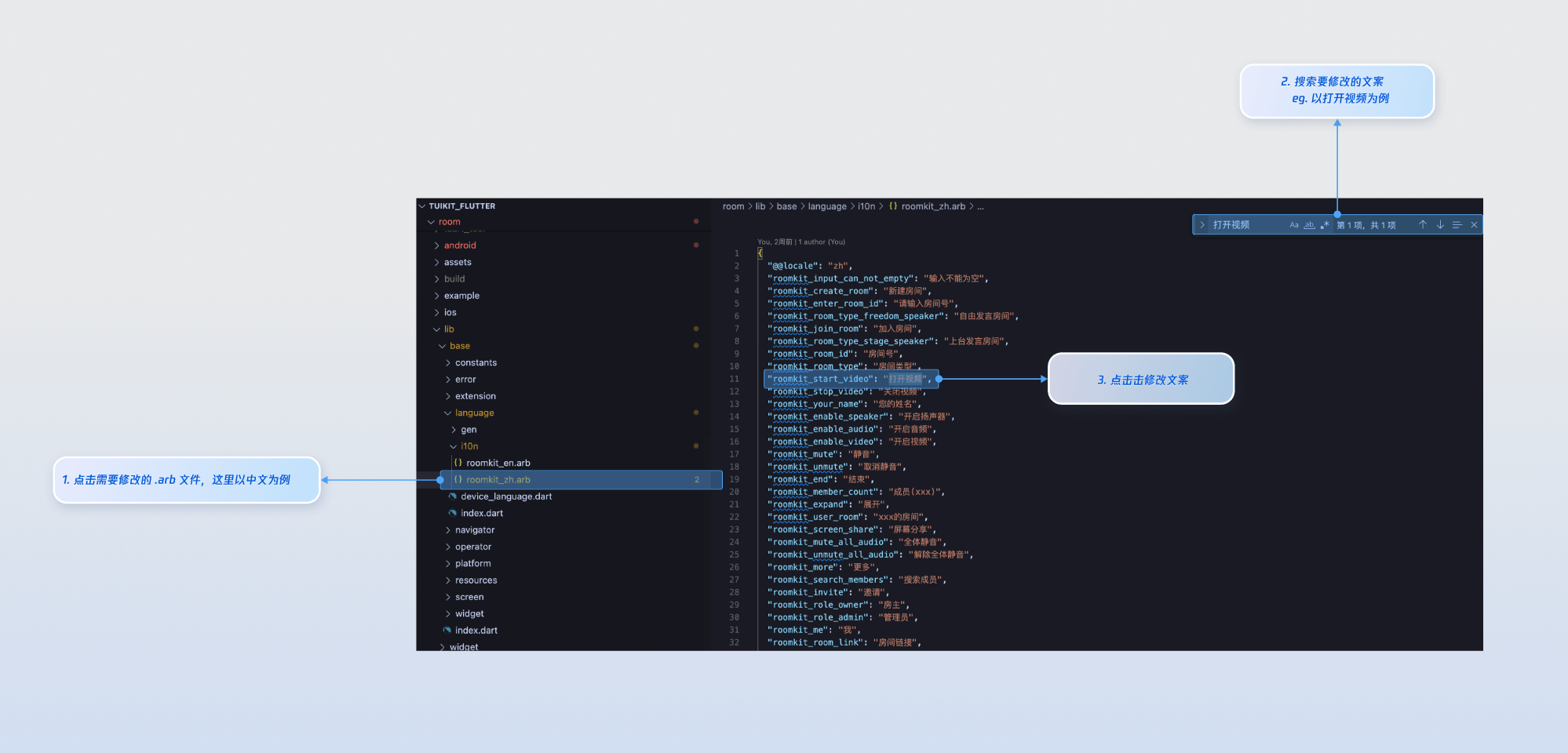Viewport: 1568px width, 753px height.
Task: Click breadcrumb ellipsis after roomkit_zh.arb
Action: pos(980,207)
